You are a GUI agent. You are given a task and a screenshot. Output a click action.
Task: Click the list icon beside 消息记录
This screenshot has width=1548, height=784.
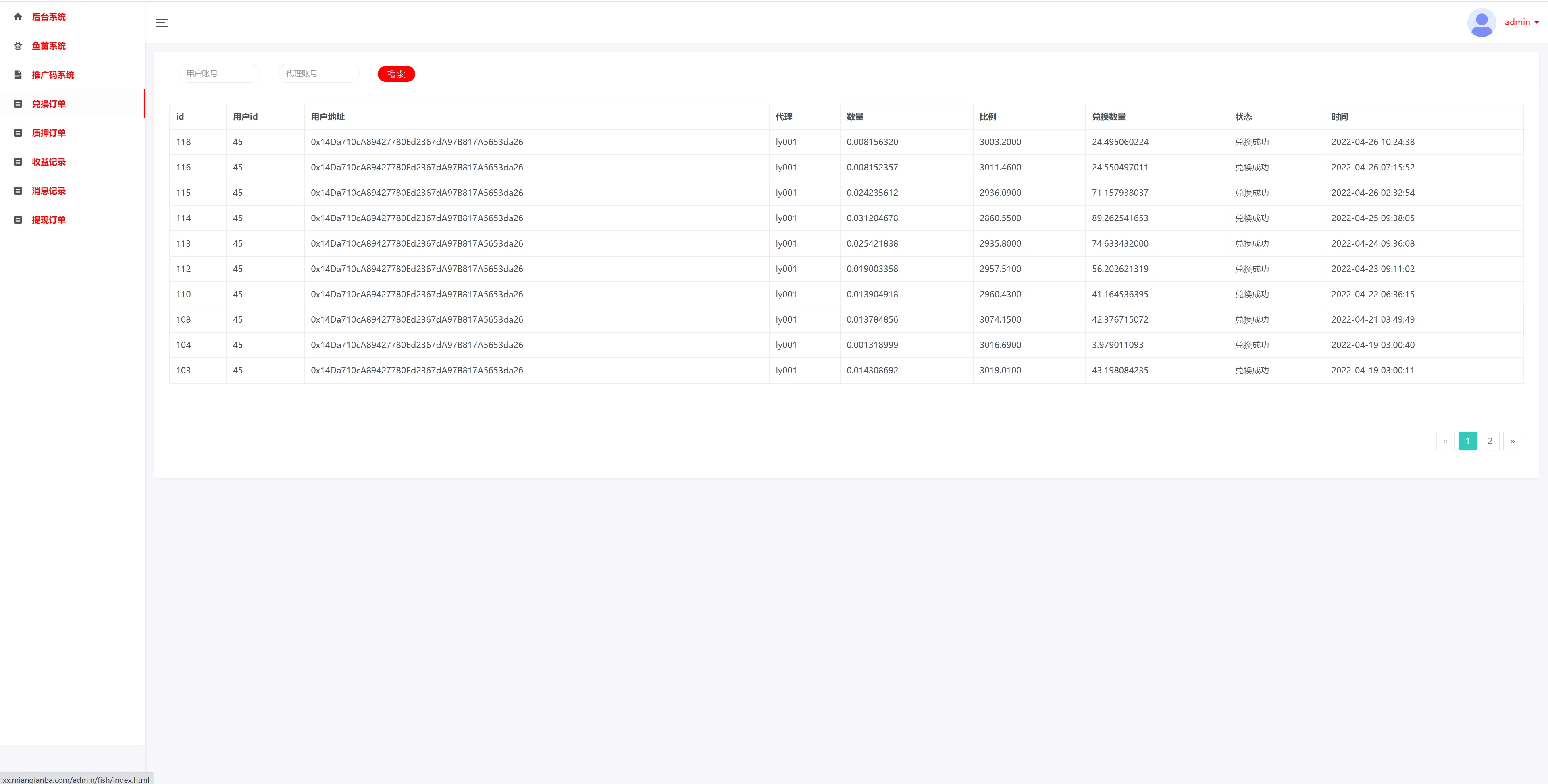click(x=18, y=191)
